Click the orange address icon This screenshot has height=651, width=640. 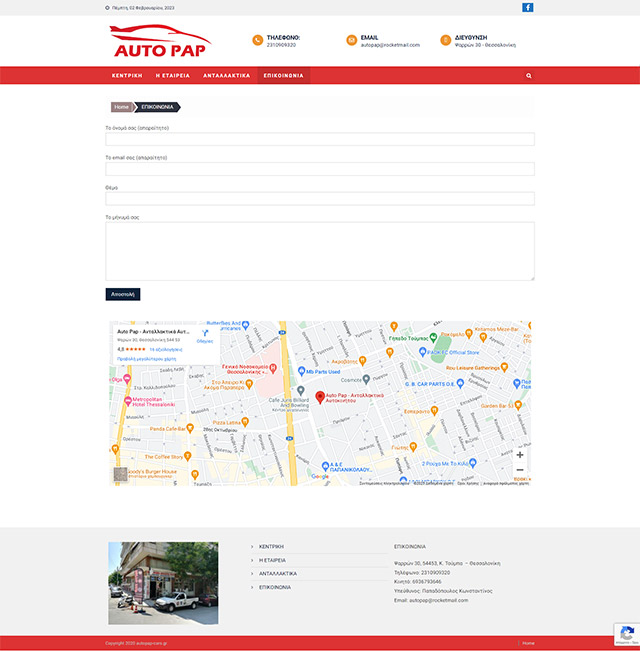446,40
